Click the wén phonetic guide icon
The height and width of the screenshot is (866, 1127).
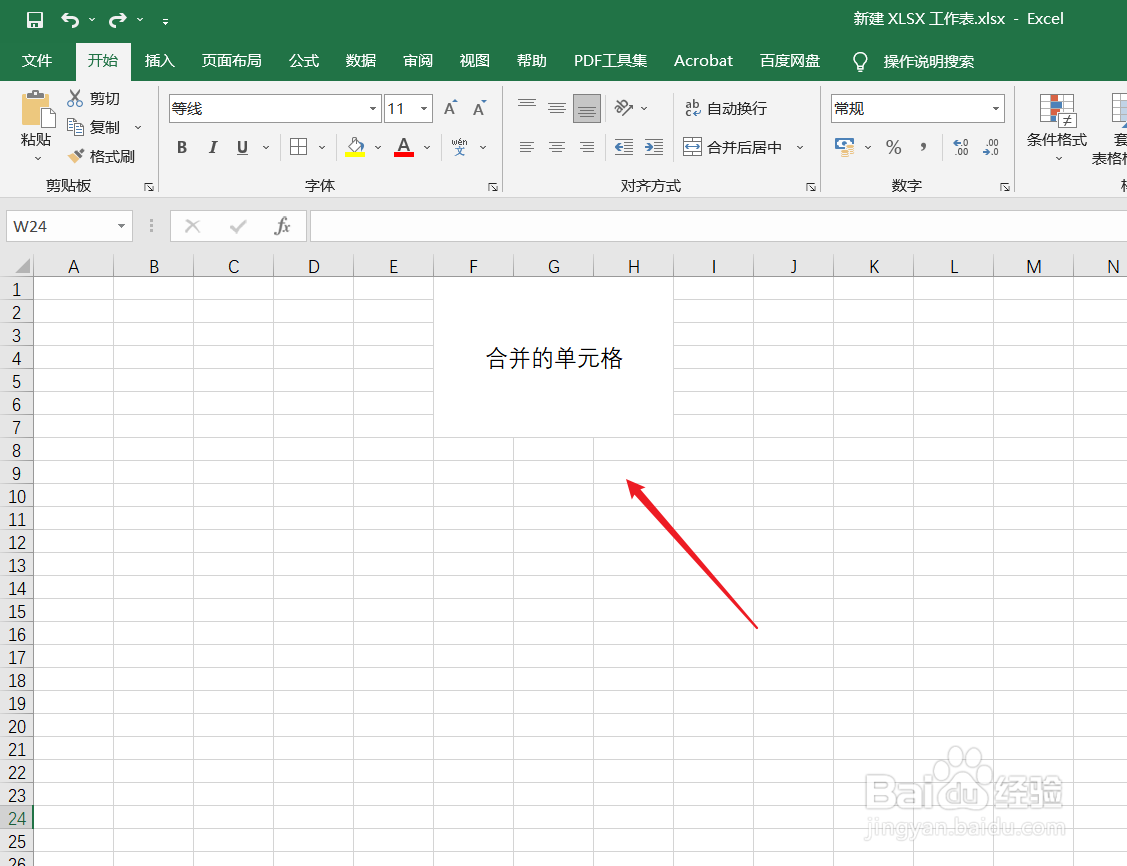coord(459,147)
